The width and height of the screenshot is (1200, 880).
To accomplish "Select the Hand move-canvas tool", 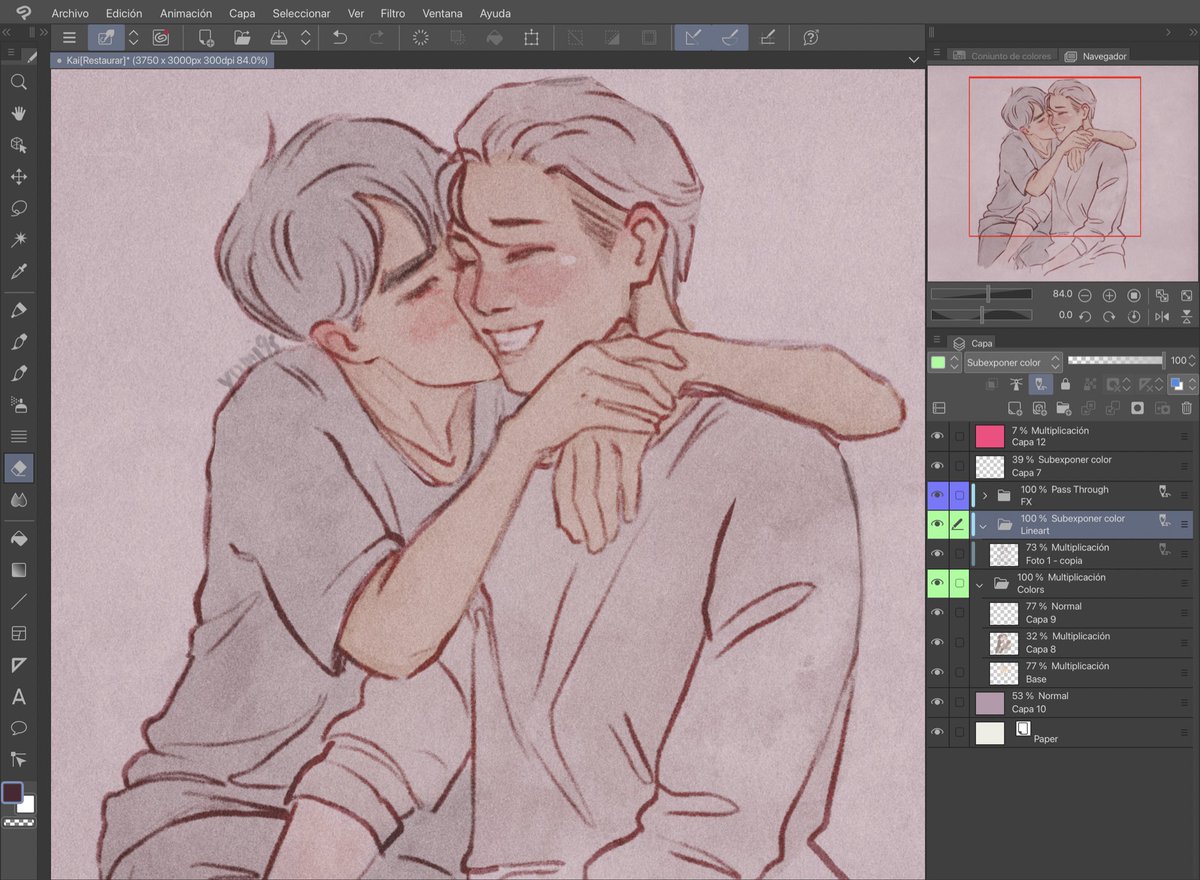I will pos(18,114).
